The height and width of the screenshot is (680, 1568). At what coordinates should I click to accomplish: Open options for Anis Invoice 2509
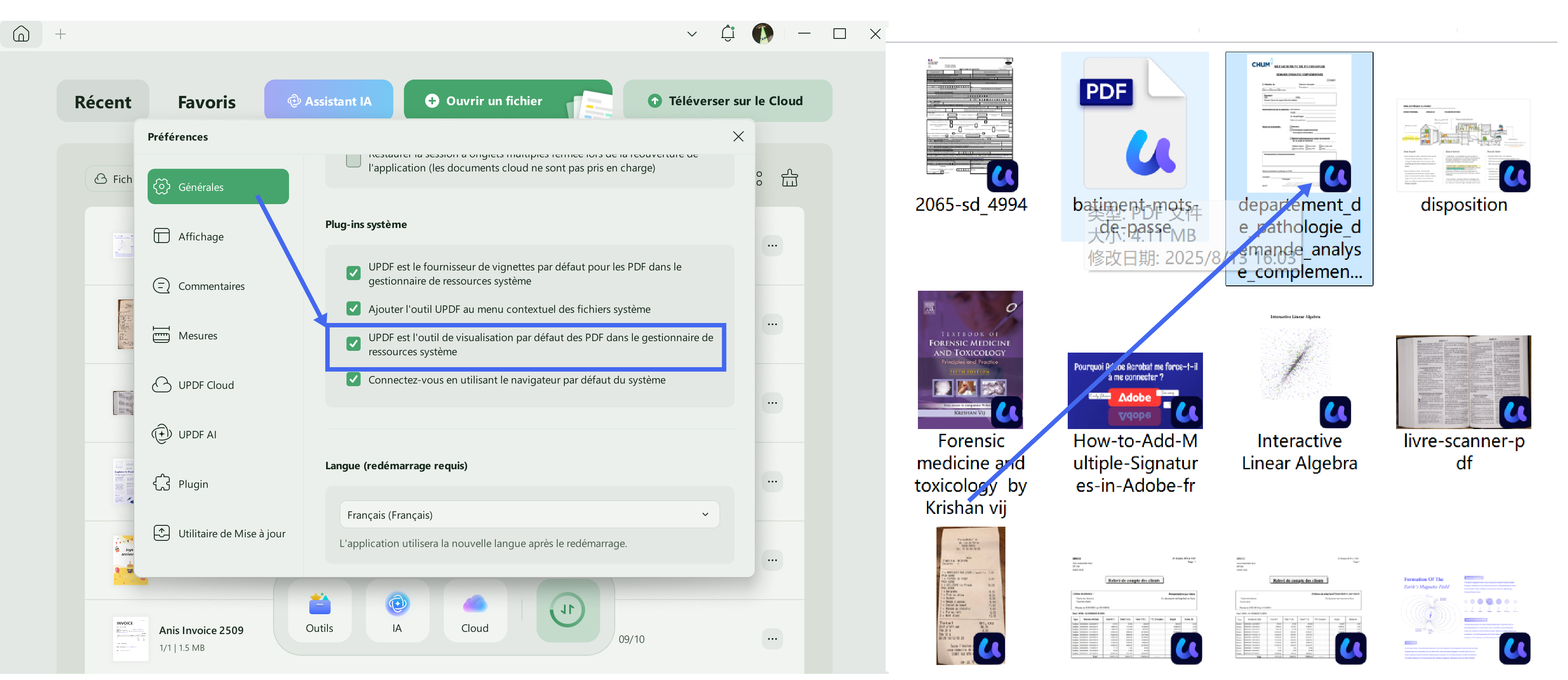tap(772, 638)
